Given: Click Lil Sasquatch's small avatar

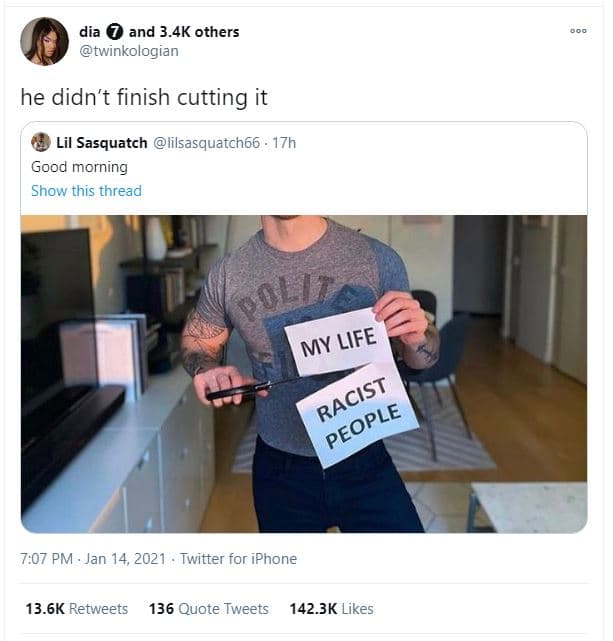Looking at the screenshot, I should pyautogui.click(x=41, y=142).
